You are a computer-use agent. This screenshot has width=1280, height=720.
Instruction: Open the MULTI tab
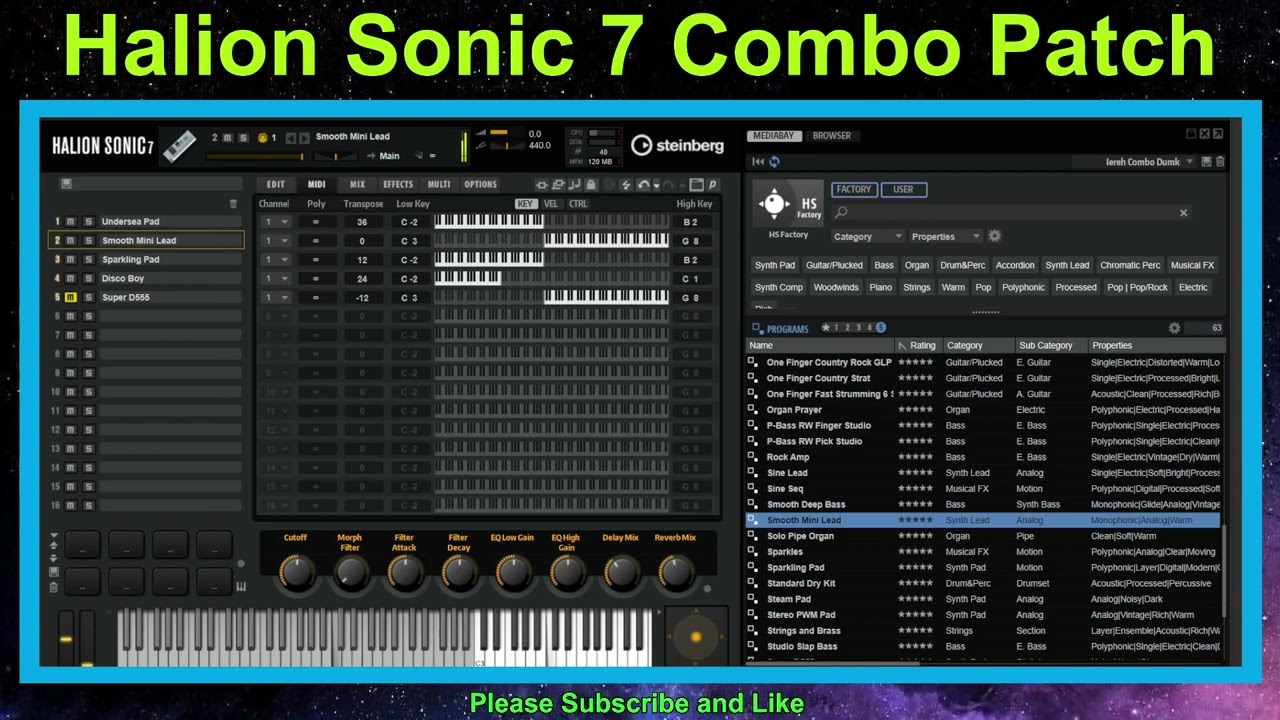point(439,185)
